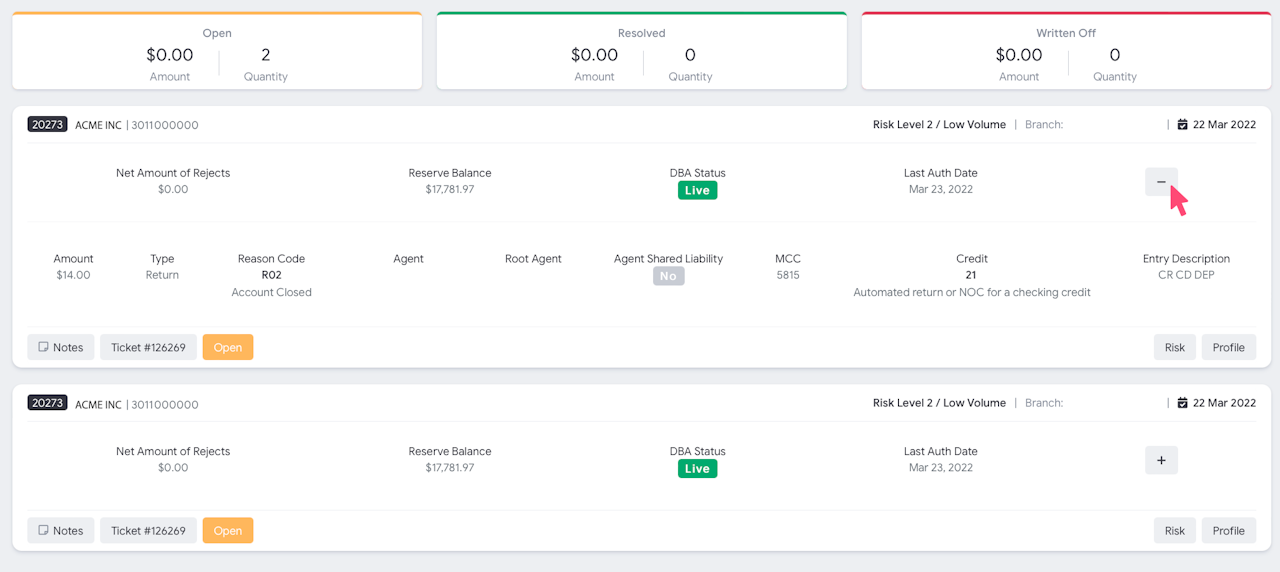
Task: Open Notes on the first ticket
Action: click(61, 347)
